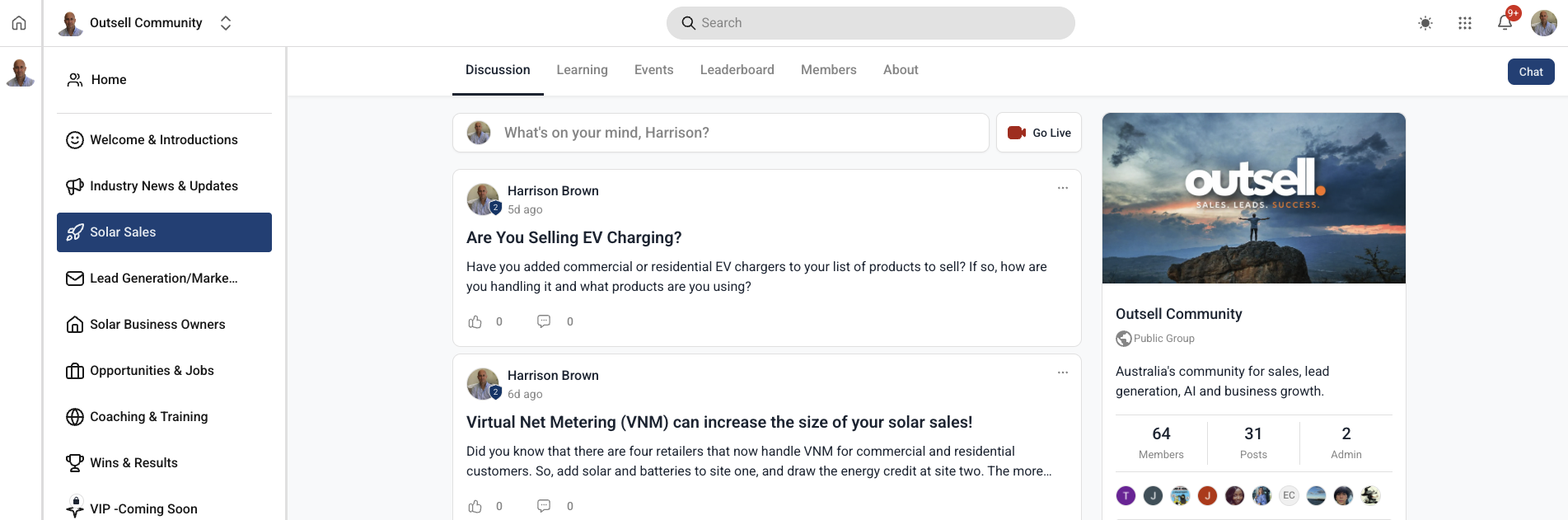Click Harrison Brown name on 6d ago post
This screenshot has height=520, width=1568.
coord(553,376)
